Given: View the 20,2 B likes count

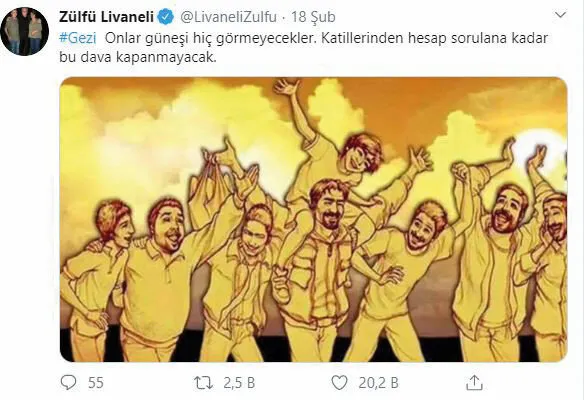Looking at the screenshot, I should (x=378, y=383).
